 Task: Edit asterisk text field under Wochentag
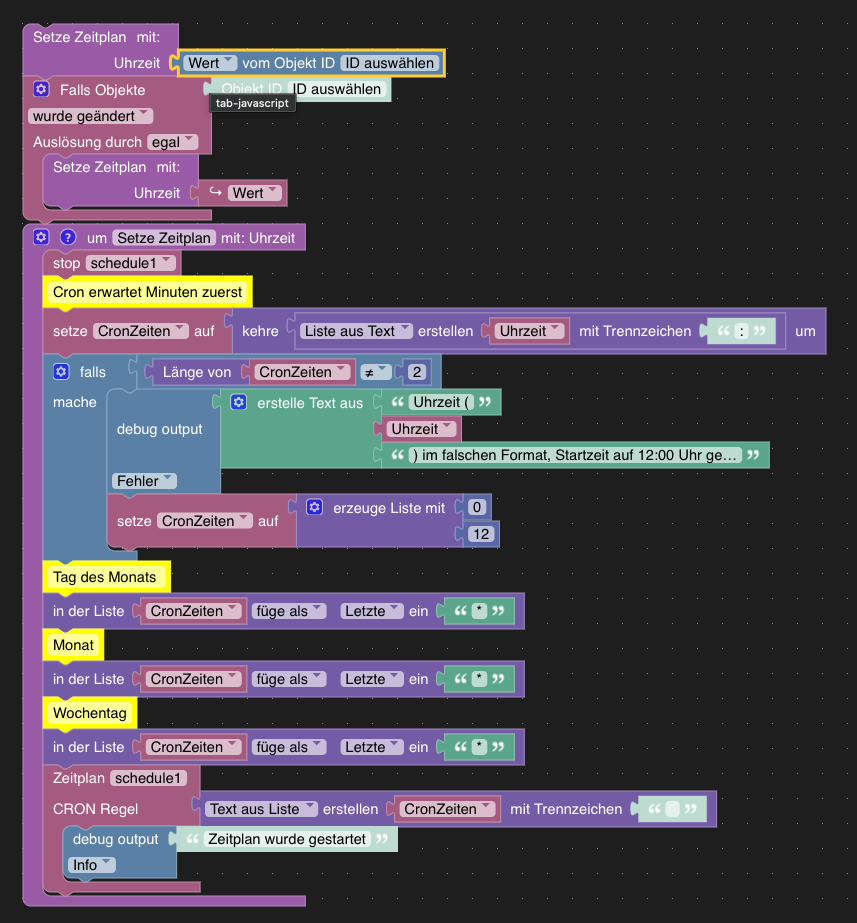pos(480,746)
